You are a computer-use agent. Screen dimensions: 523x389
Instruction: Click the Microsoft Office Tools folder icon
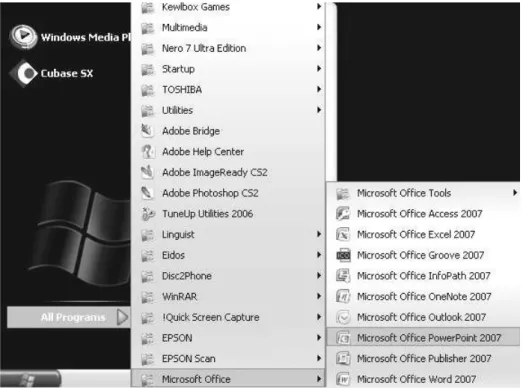tap(343, 193)
